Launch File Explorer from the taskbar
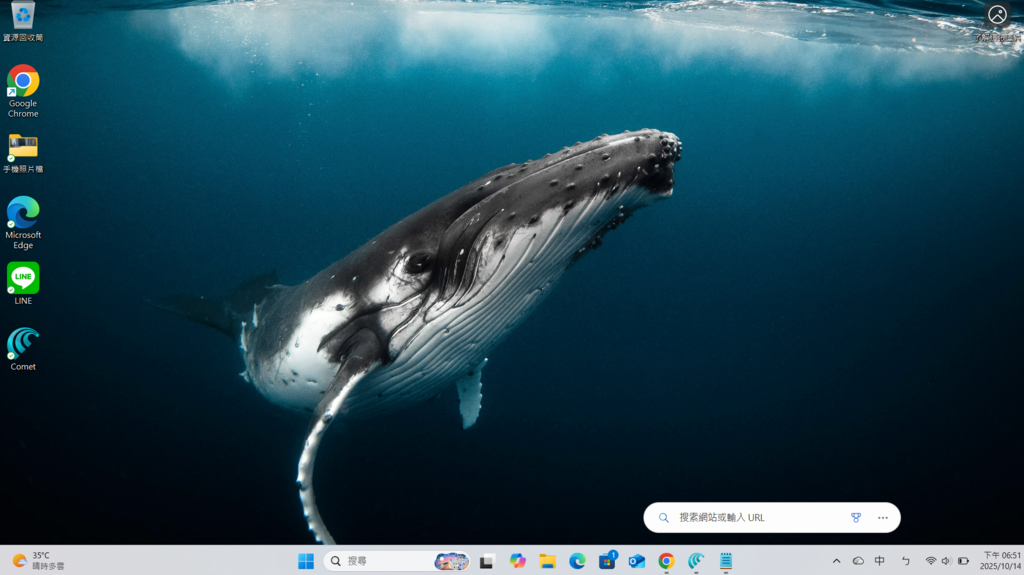This screenshot has height=575, width=1024. (547, 561)
